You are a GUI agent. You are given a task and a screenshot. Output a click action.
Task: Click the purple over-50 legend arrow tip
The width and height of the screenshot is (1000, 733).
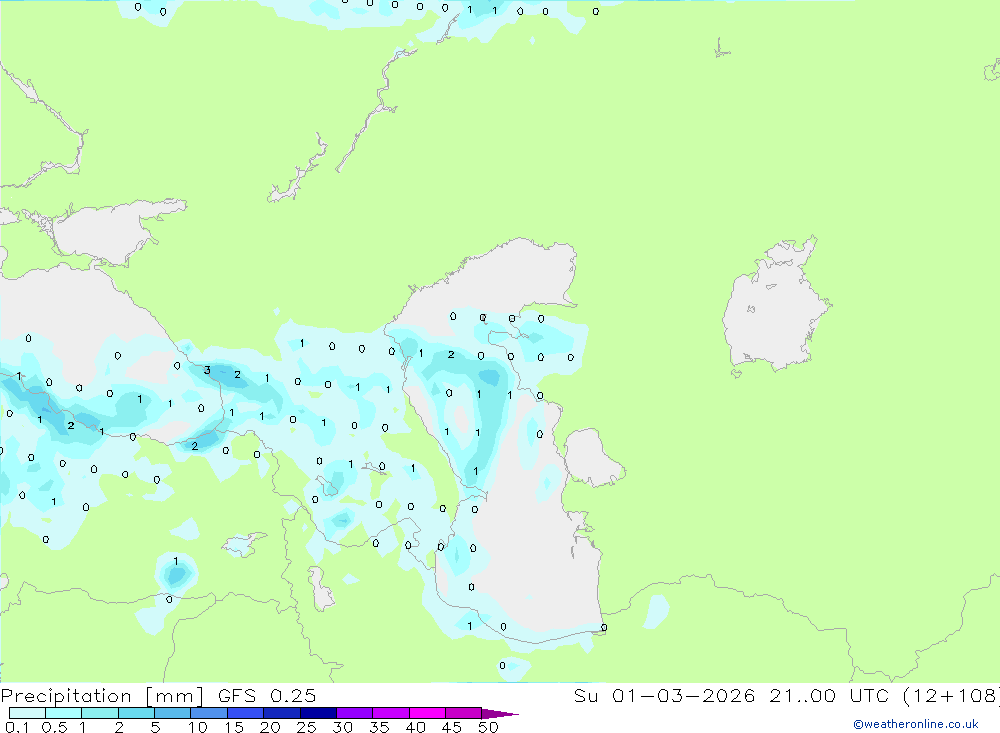pos(500,713)
